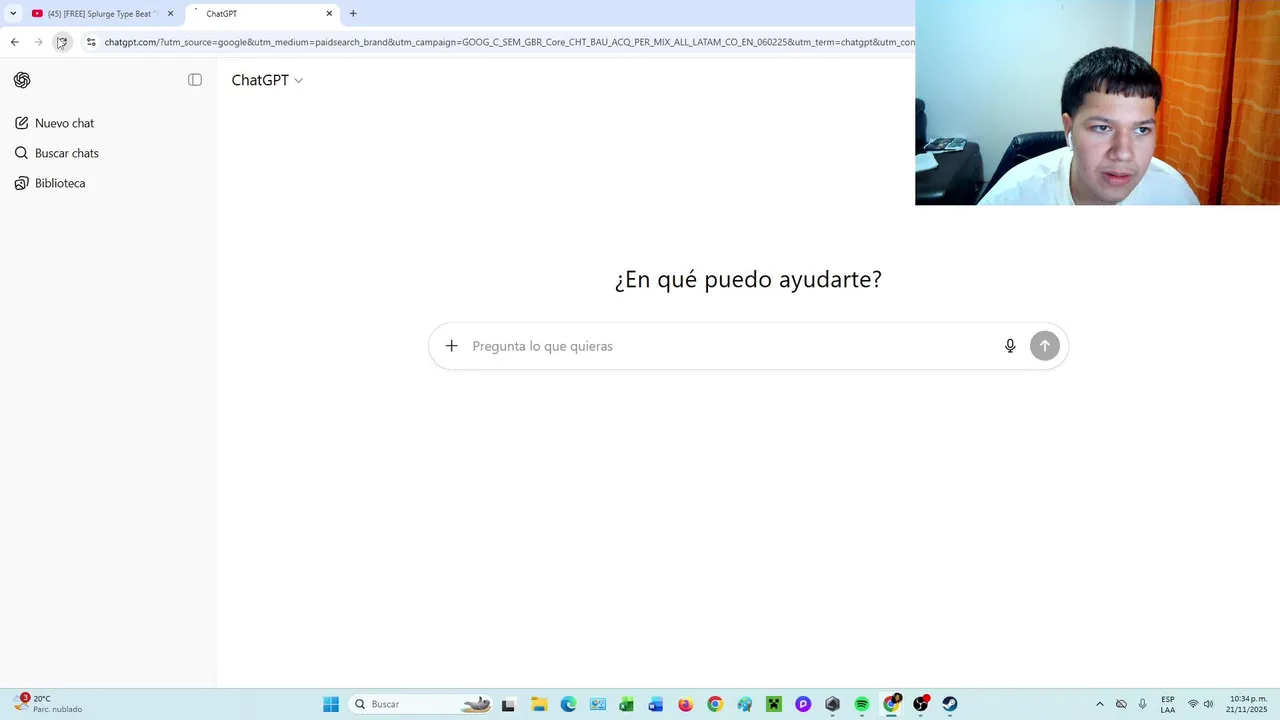Open site information icon in address bar
The width and height of the screenshot is (1280, 720).
pos(91,42)
